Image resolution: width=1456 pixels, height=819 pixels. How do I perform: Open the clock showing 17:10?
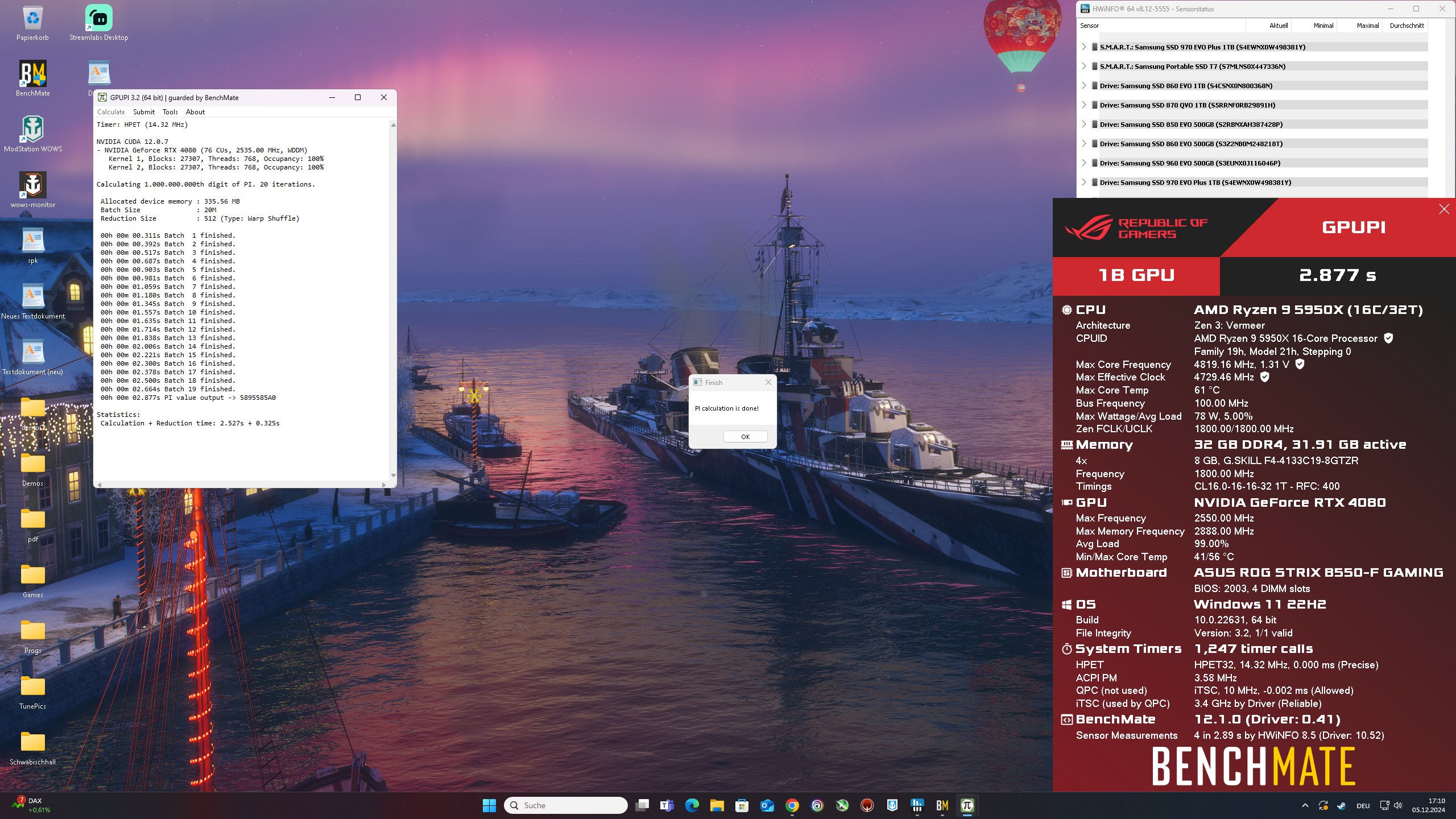point(1428,805)
